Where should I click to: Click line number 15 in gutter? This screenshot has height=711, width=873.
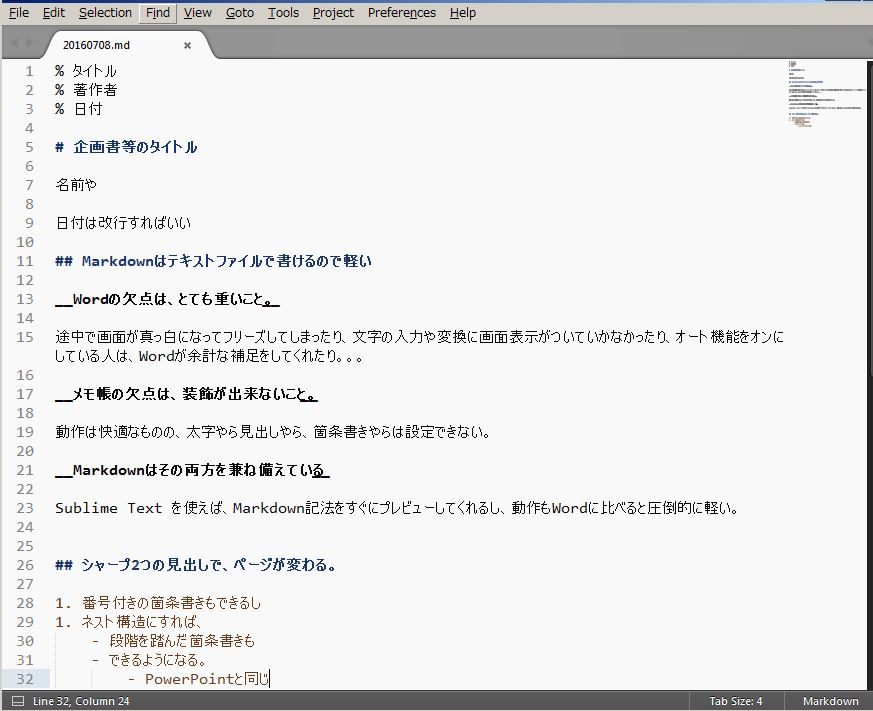point(25,337)
